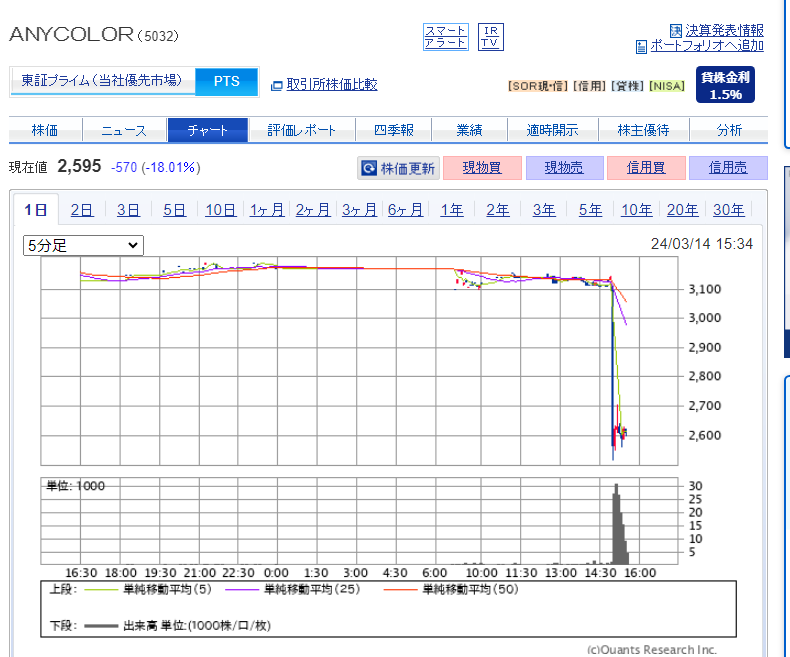Switch chart range to 30年
The width and height of the screenshot is (790, 657).
[729, 210]
